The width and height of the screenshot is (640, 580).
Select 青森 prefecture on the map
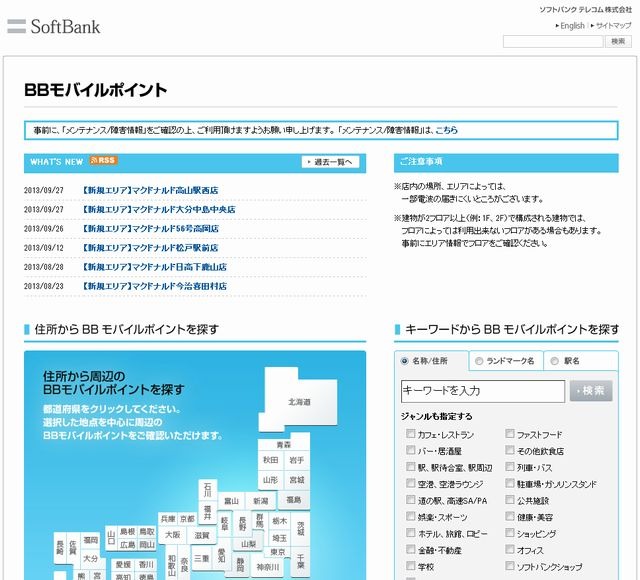[284, 444]
